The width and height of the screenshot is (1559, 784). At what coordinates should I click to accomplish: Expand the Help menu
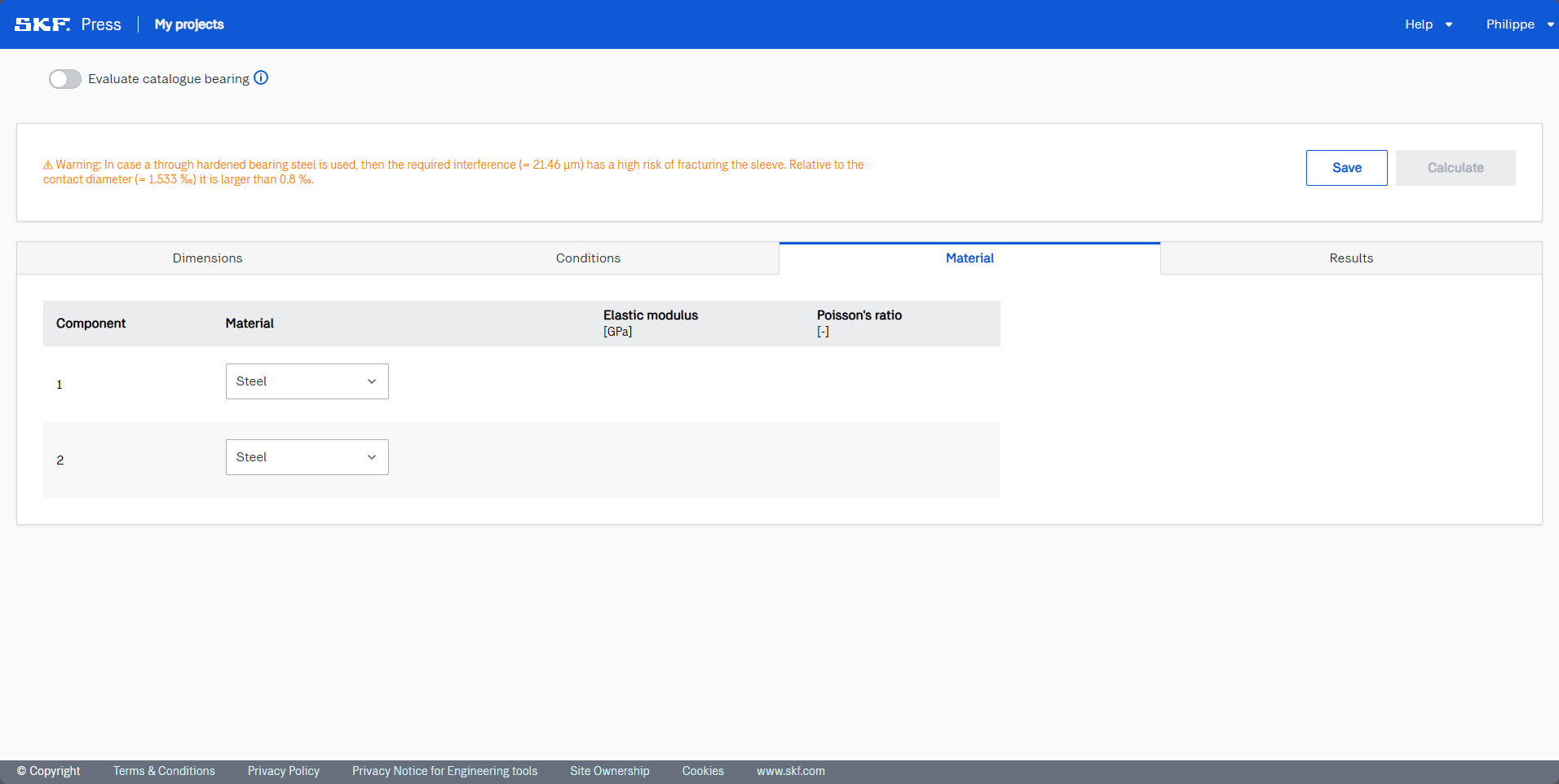point(1428,24)
